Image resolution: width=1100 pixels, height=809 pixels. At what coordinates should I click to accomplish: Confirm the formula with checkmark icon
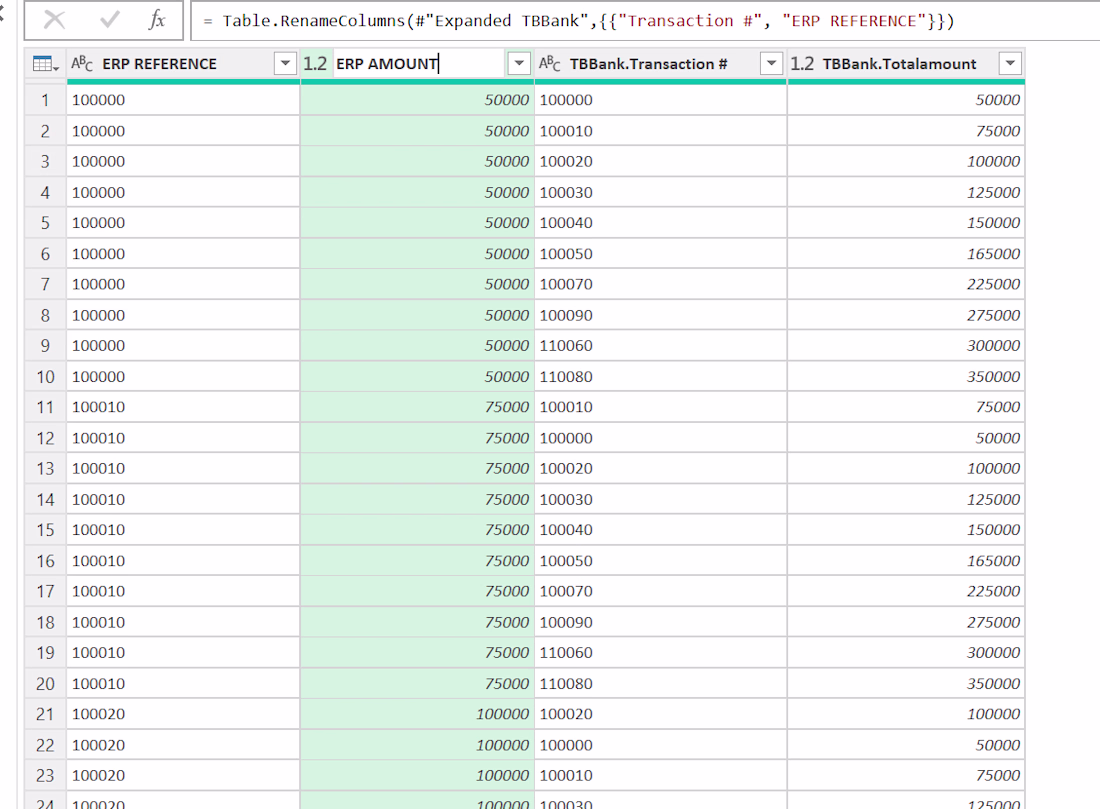pyautogui.click(x=109, y=20)
